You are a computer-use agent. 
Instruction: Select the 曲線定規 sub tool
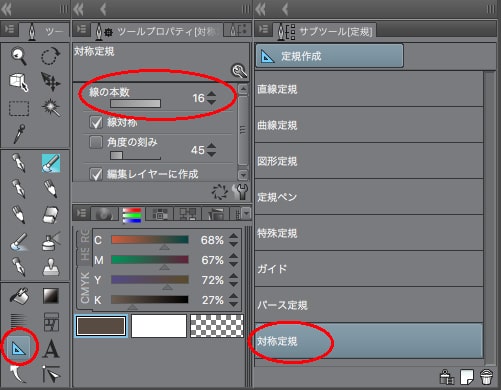369,125
